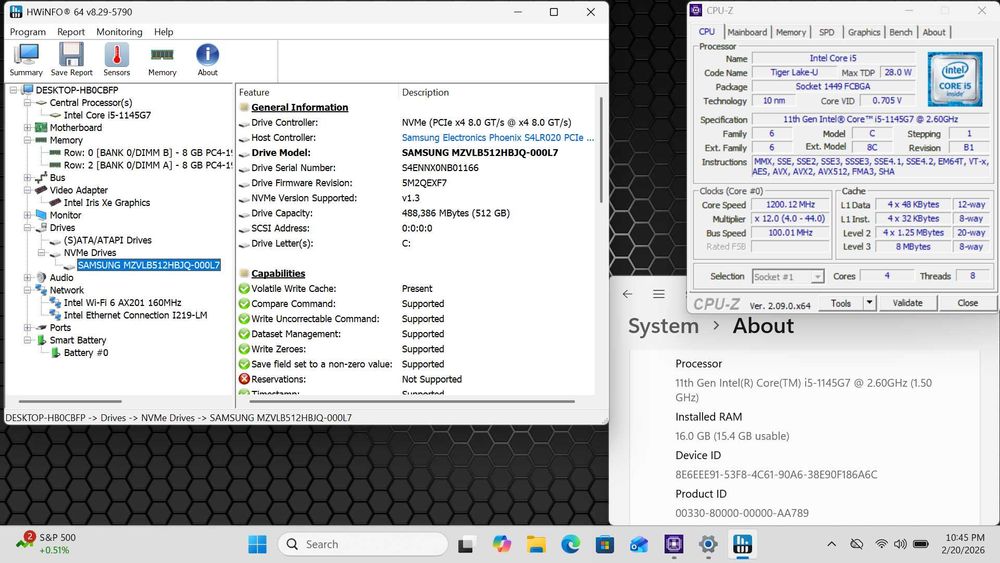Image resolution: width=1000 pixels, height=563 pixels.
Task: Select Intel Ethernet Connection I219-LM item
Action: [x=135, y=315]
